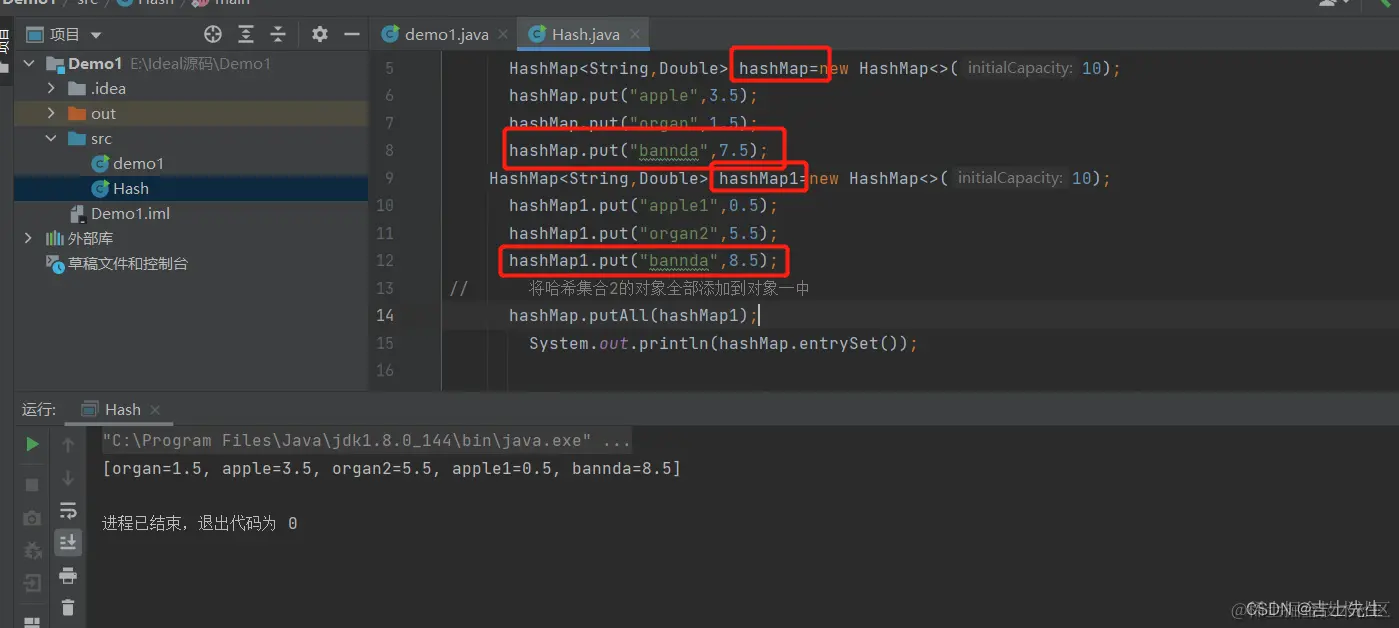The width and height of the screenshot is (1399, 628).
Task: Hide project panel with minus icon
Action: (352, 34)
